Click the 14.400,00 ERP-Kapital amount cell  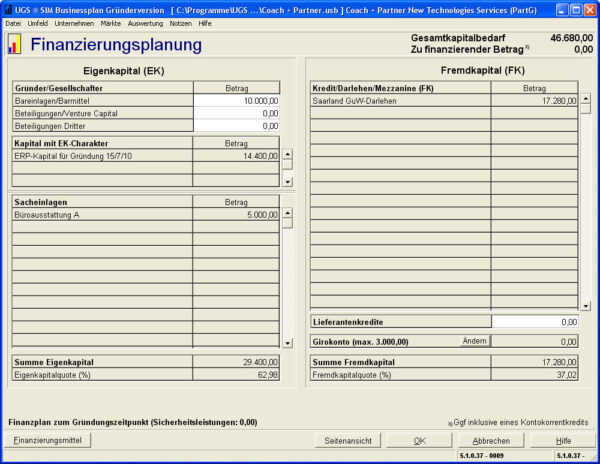click(x=236, y=156)
